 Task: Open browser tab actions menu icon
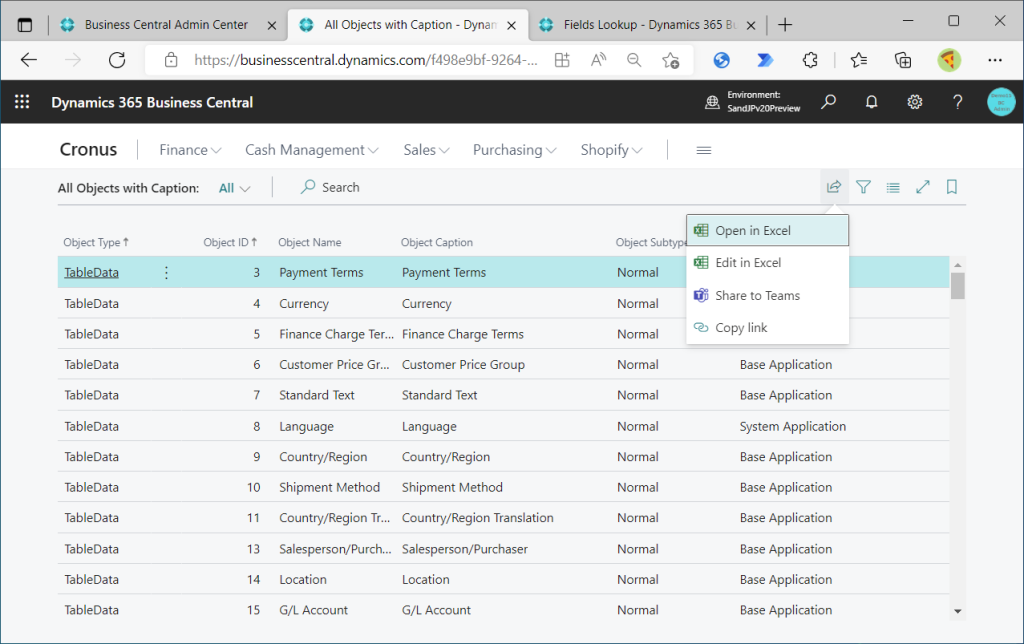(25, 25)
